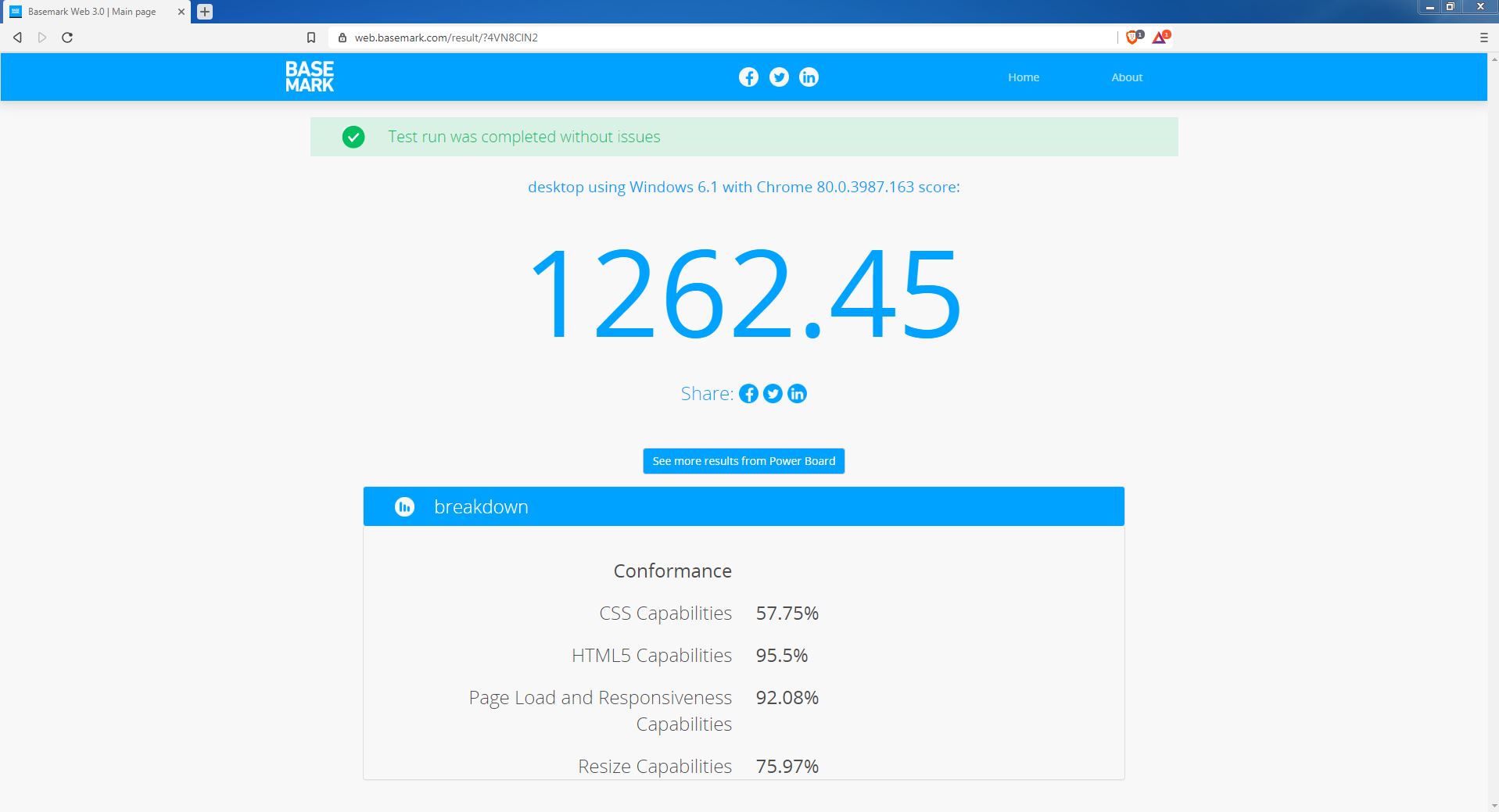Click the desktop Windows Chrome score description
This screenshot has width=1499, height=812.
click(x=744, y=187)
